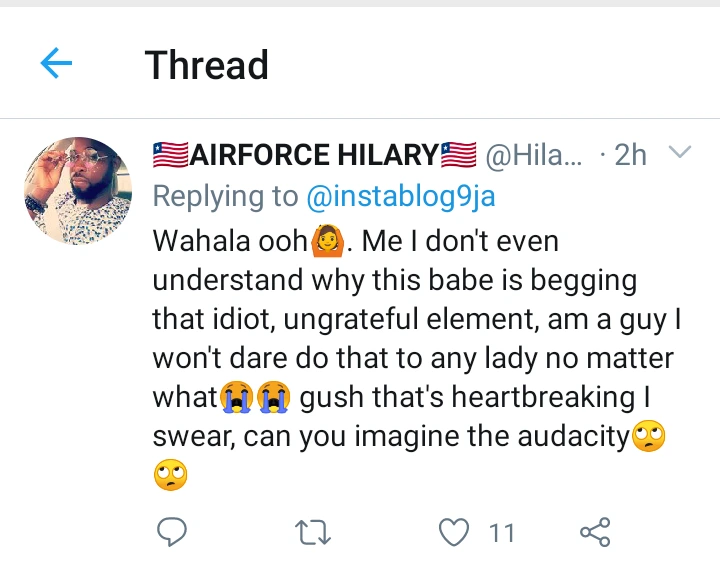
Task: Tap the AIRFORCE HILARY display name
Action: (x=313, y=155)
